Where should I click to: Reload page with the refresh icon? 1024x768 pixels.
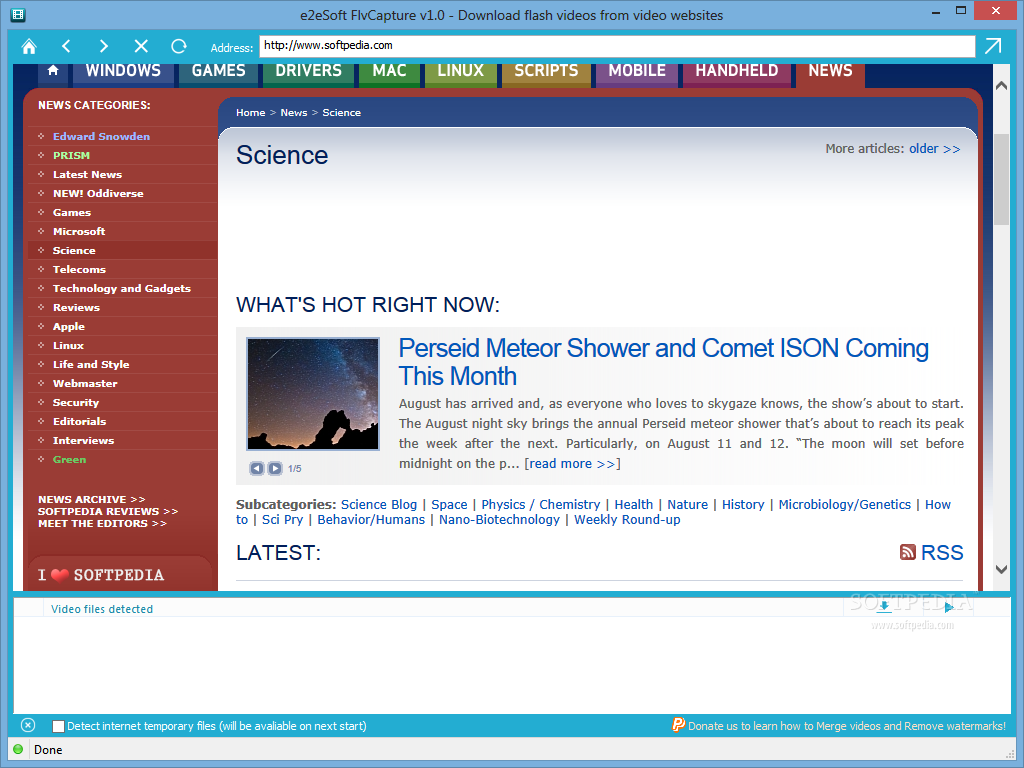[178, 46]
